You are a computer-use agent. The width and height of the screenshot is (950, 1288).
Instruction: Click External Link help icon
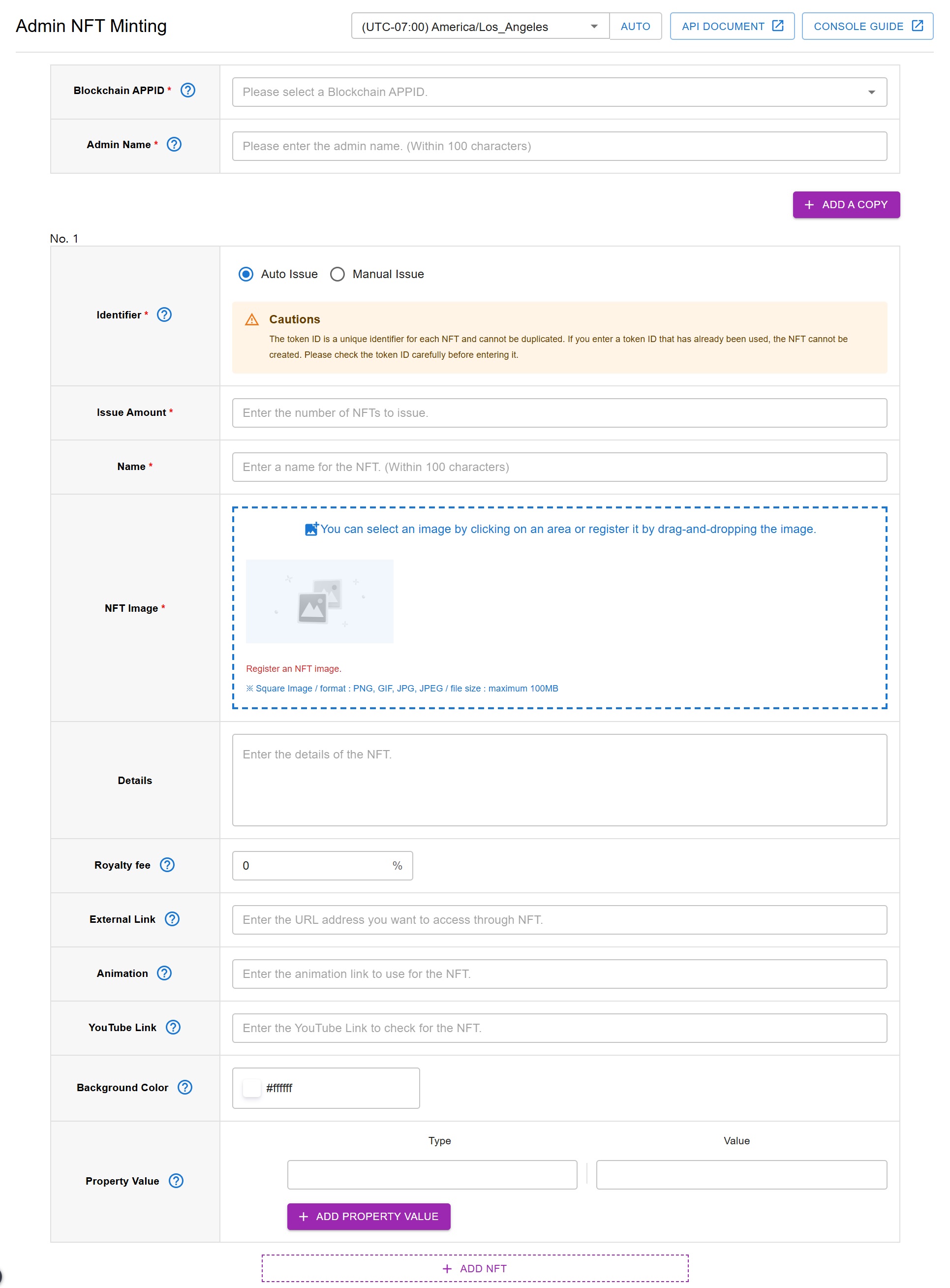pos(172,919)
